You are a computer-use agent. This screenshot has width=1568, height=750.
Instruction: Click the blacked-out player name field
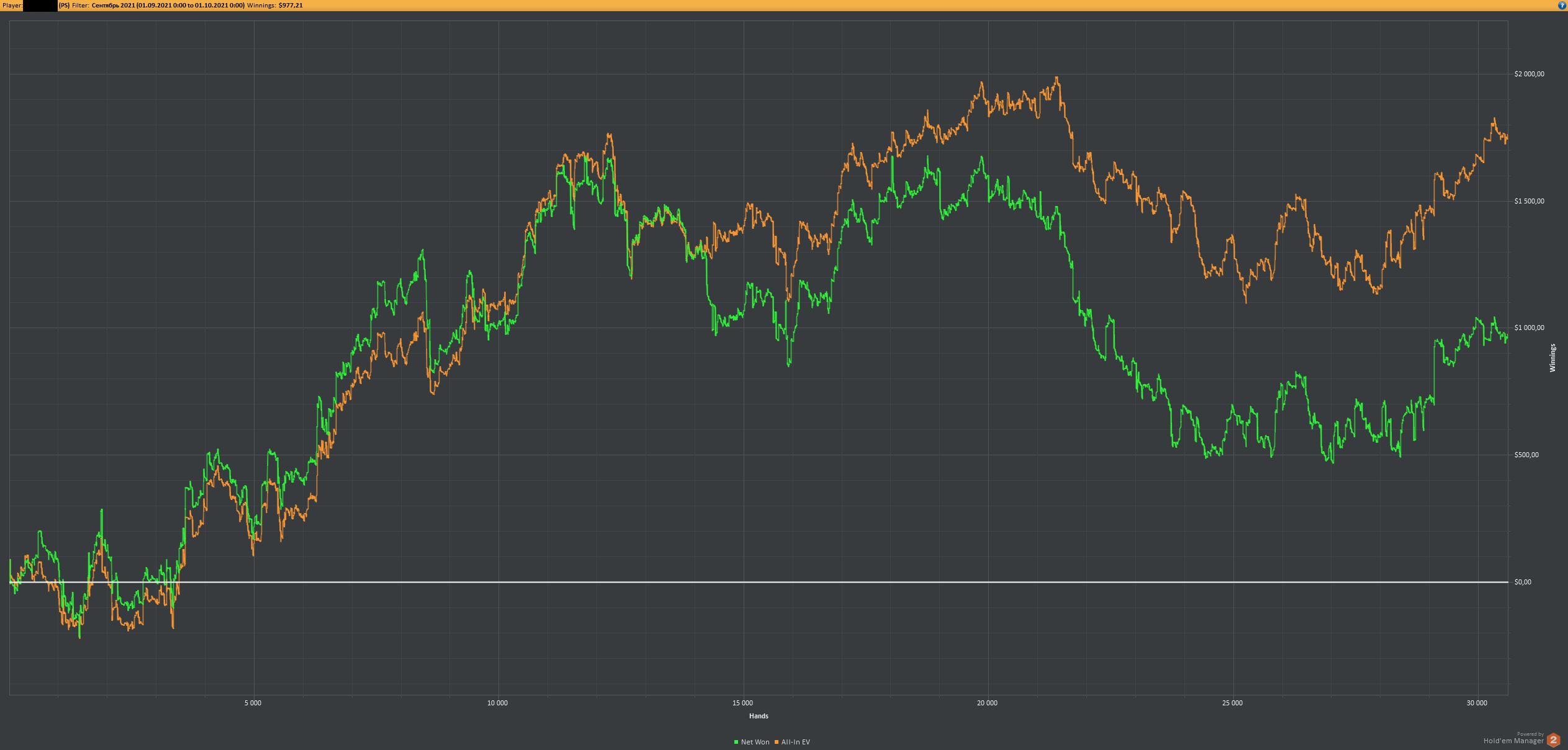pyautogui.click(x=40, y=6)
